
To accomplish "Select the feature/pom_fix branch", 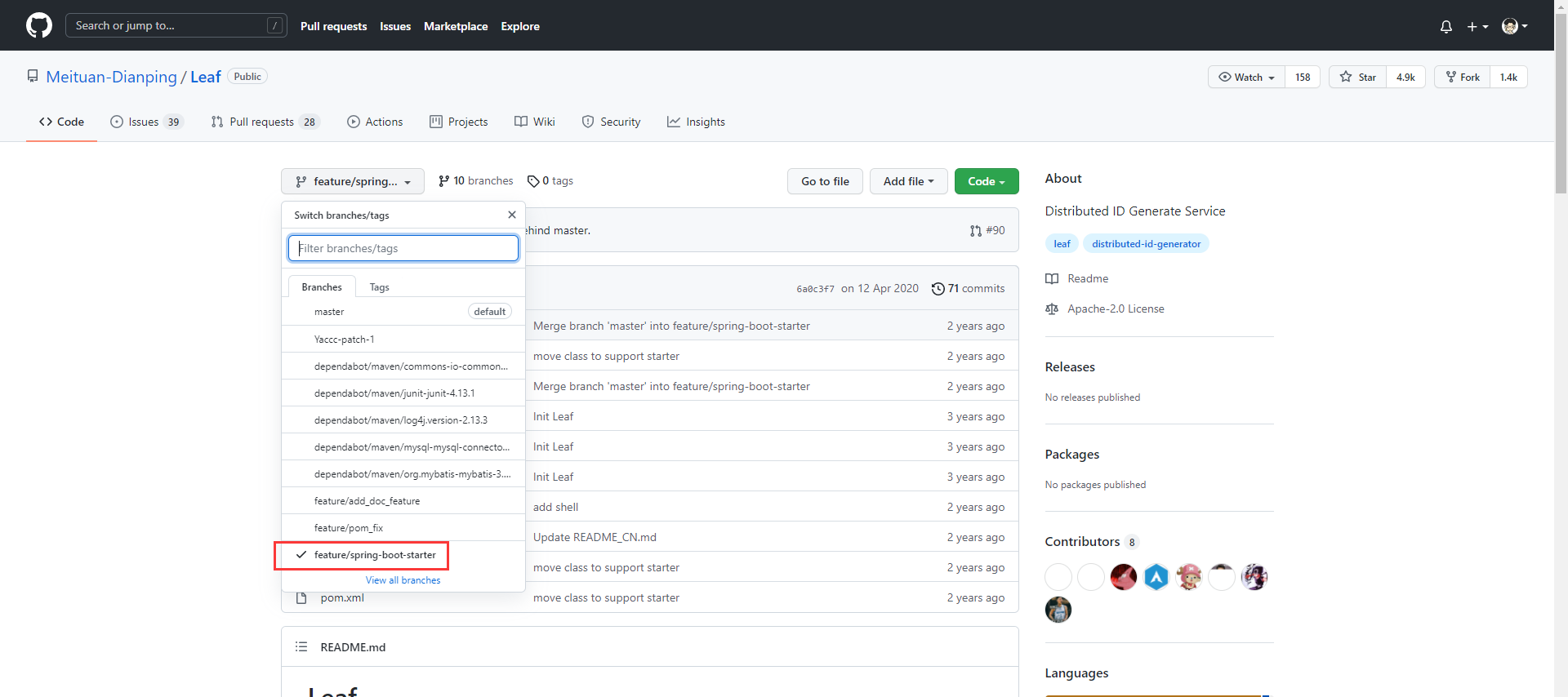I will (x=403, y=527).
